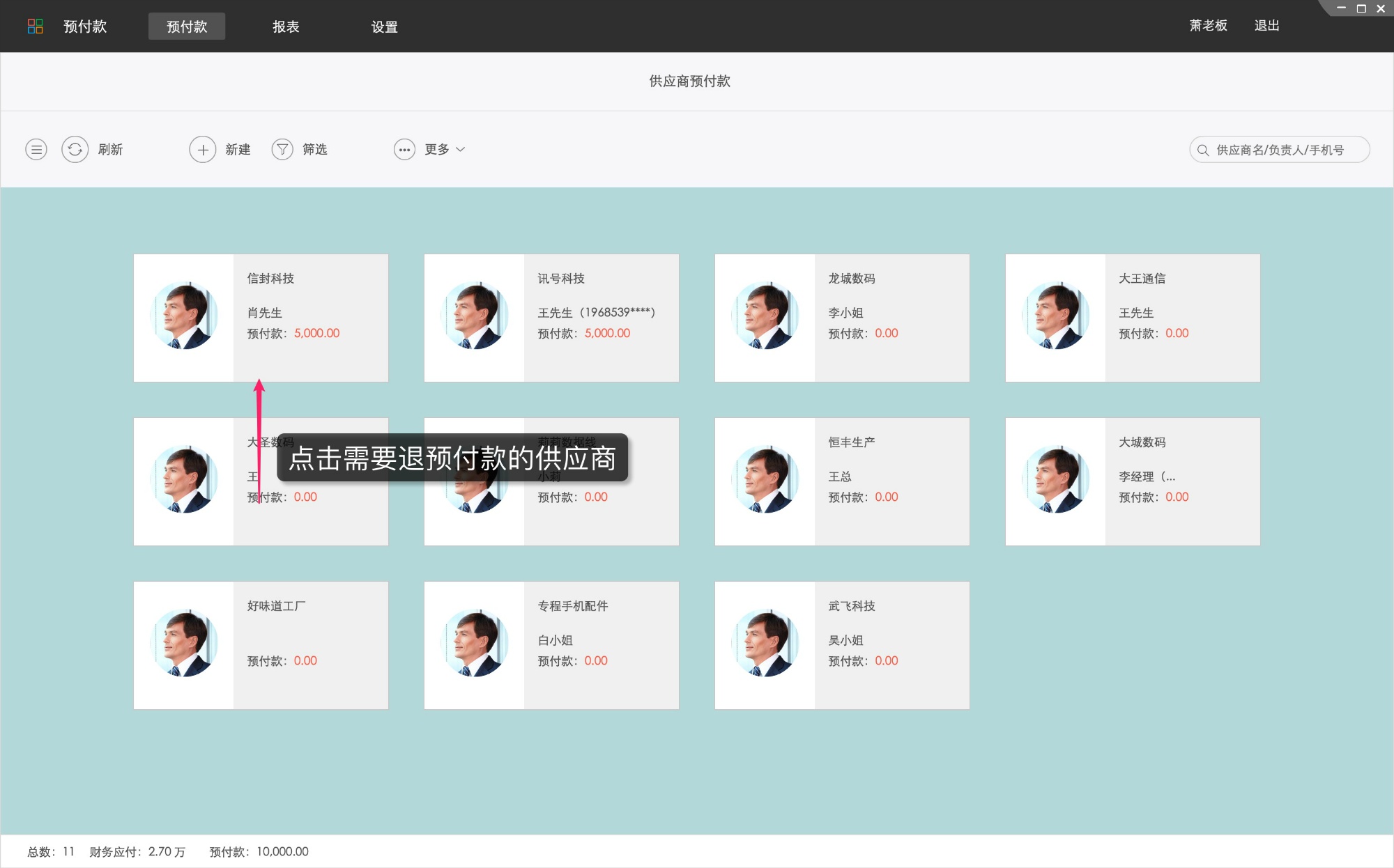Select the highlighted 预付款 tab

pos(187,26)
